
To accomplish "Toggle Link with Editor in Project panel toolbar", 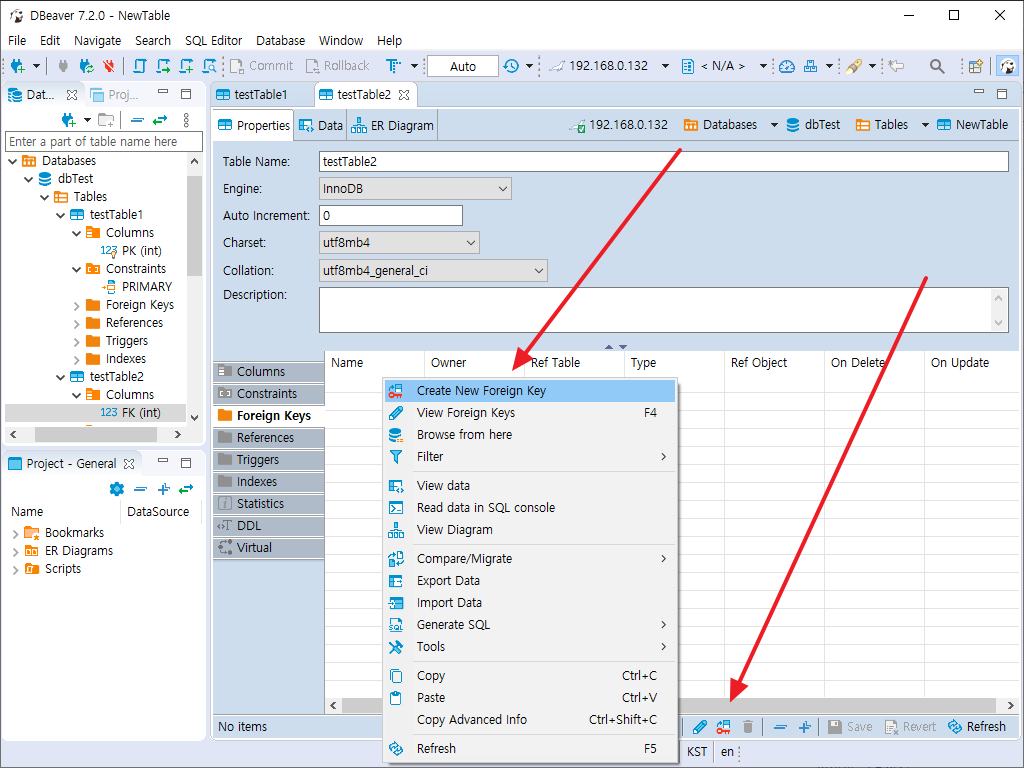I will pos(186,488).
